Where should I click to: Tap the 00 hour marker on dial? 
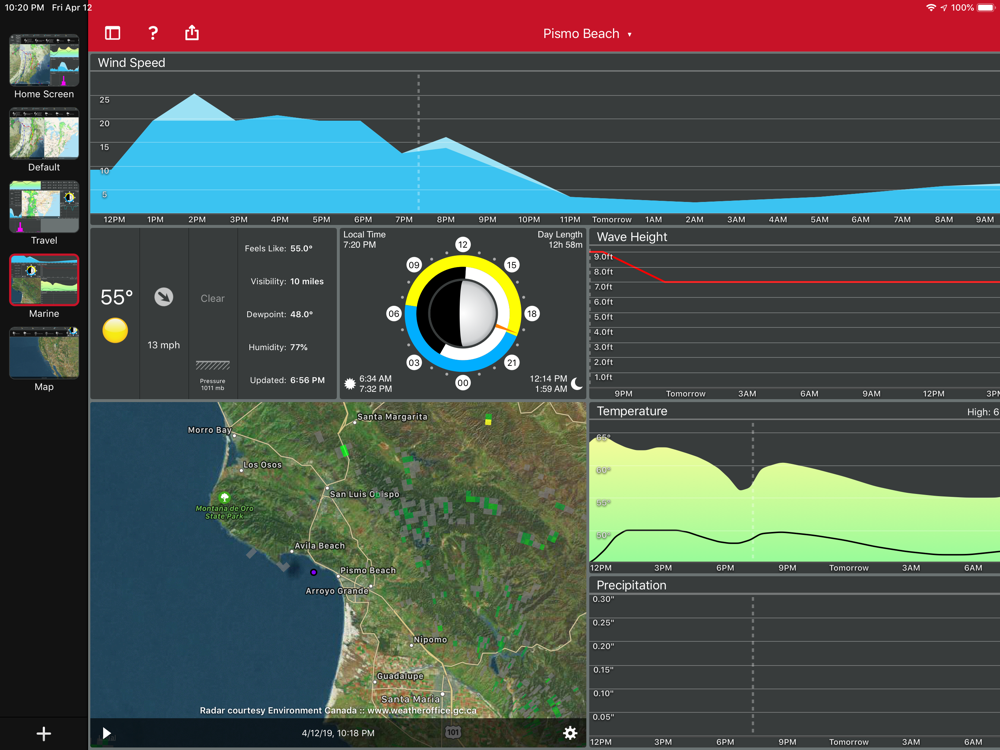(x=462, y=383)
